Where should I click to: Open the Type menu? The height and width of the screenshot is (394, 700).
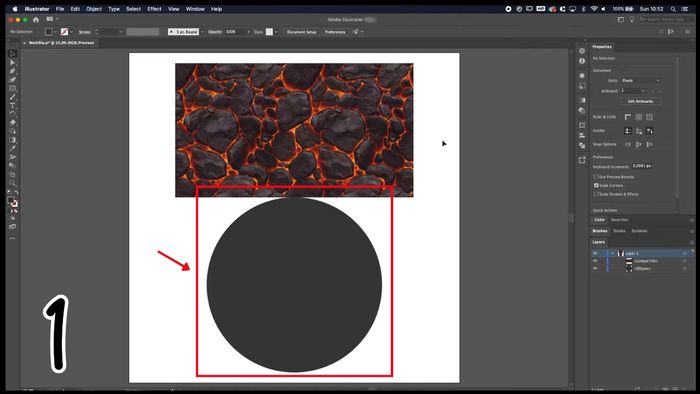click(x=114, y=9)
